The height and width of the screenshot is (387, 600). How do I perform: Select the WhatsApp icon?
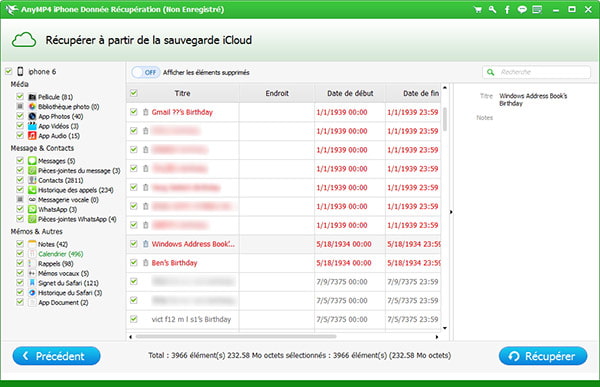[32, 209]
